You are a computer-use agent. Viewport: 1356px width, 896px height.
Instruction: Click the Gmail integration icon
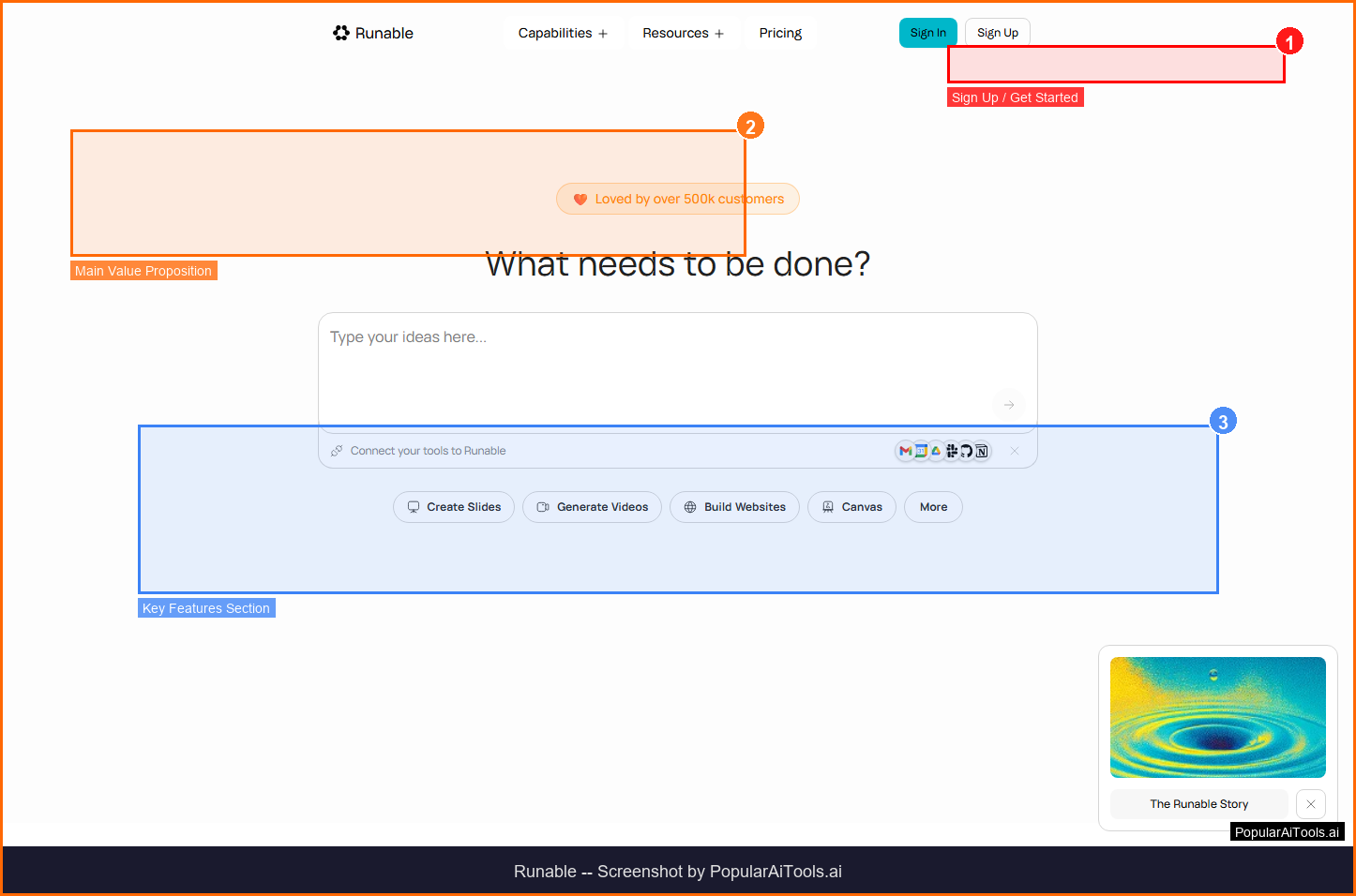905,451
